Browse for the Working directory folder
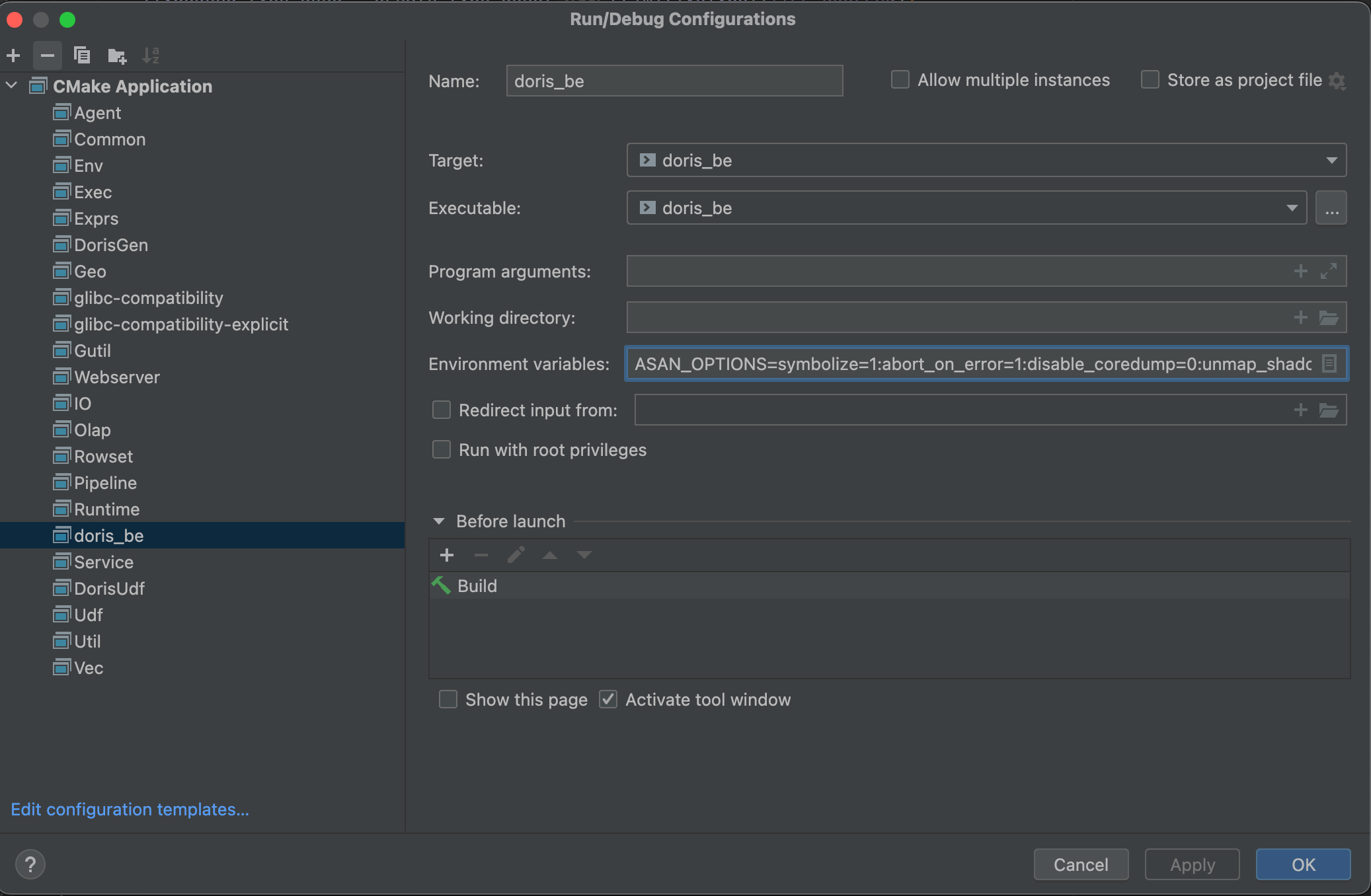This screenshot has width=1371, height=896. 1329,318
